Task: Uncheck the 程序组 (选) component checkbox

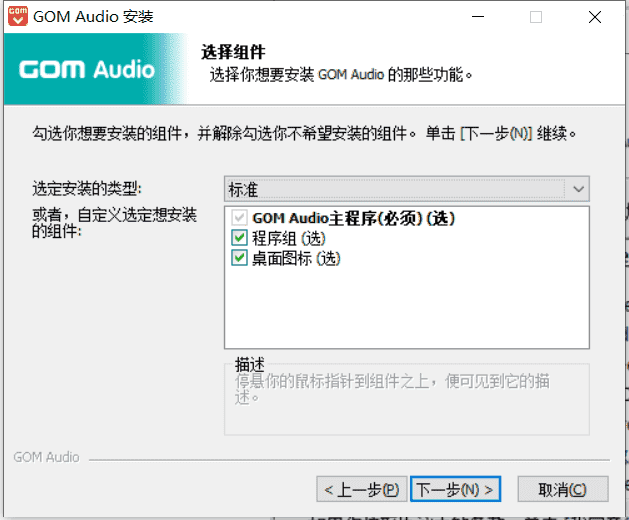Action: [239, 238]
